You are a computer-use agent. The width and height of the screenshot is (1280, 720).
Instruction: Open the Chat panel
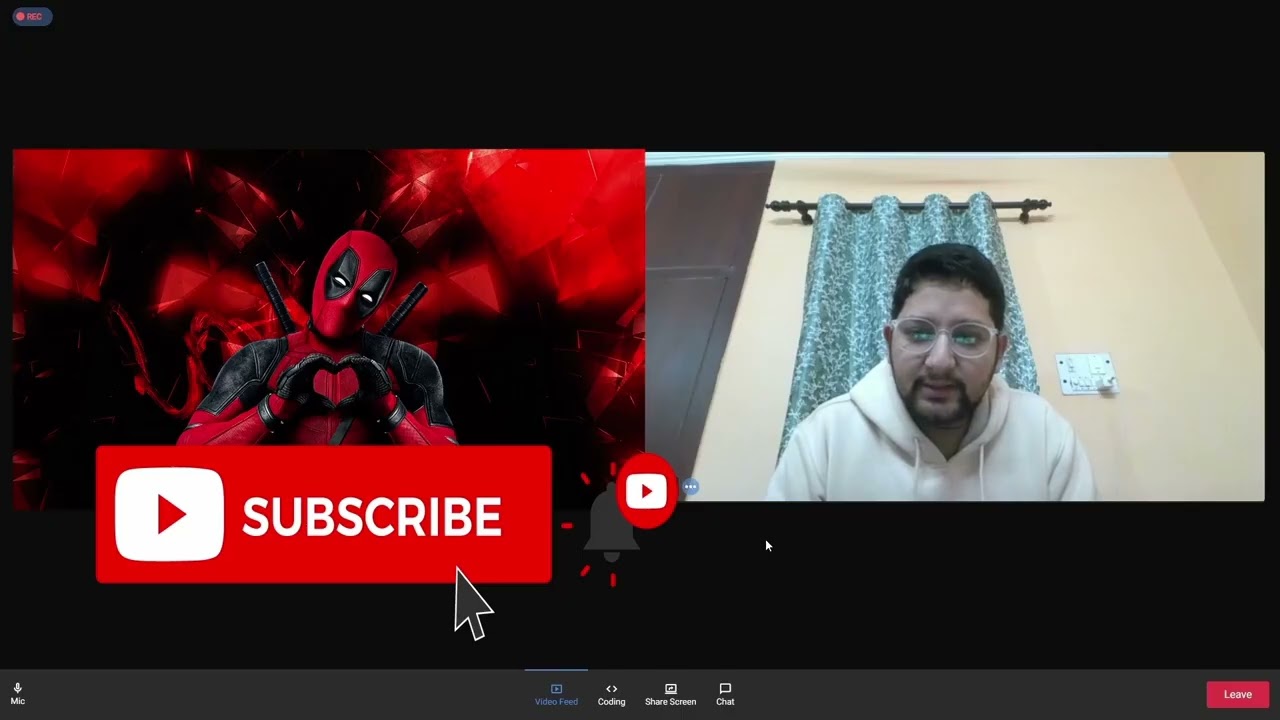[725, 694]
